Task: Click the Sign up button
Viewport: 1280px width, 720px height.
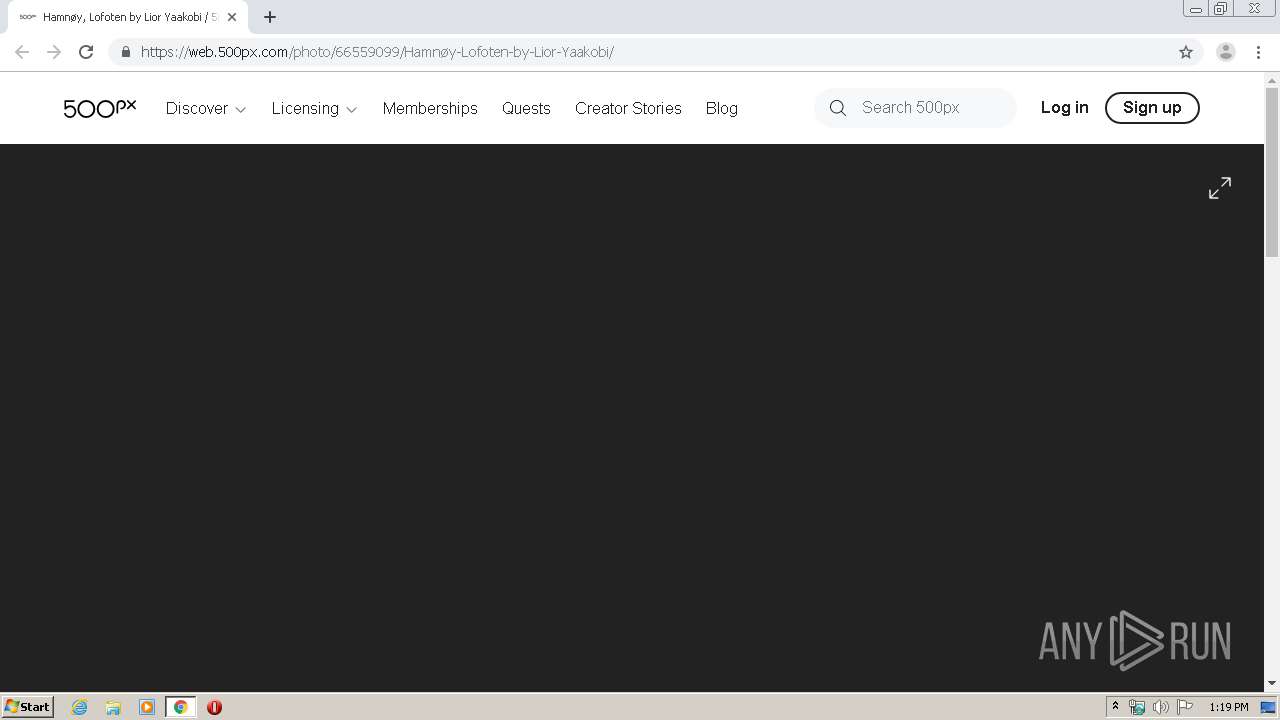Action: pyautogui.click(x=1152, y=107)
